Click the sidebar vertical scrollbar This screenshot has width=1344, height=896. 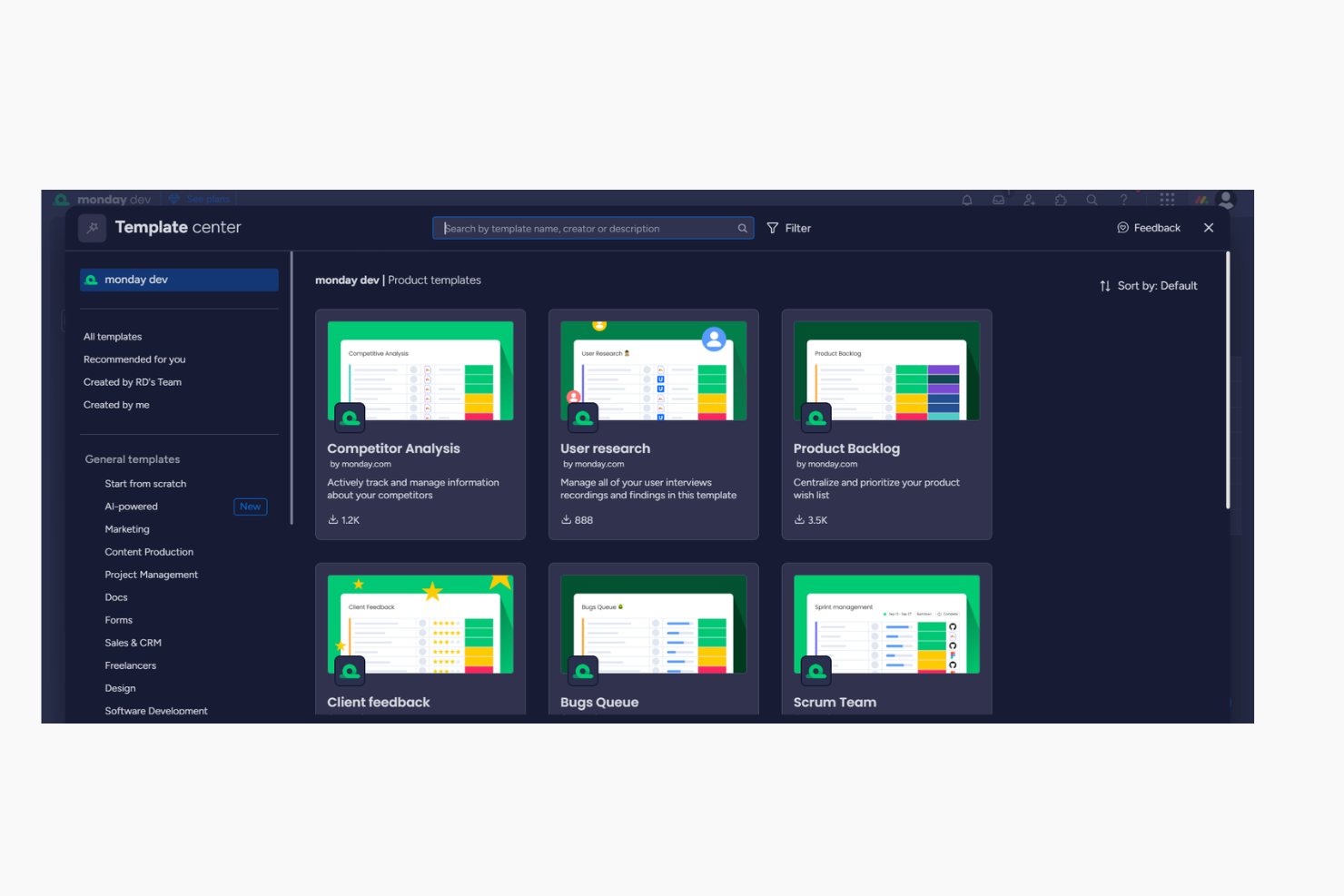292,389
